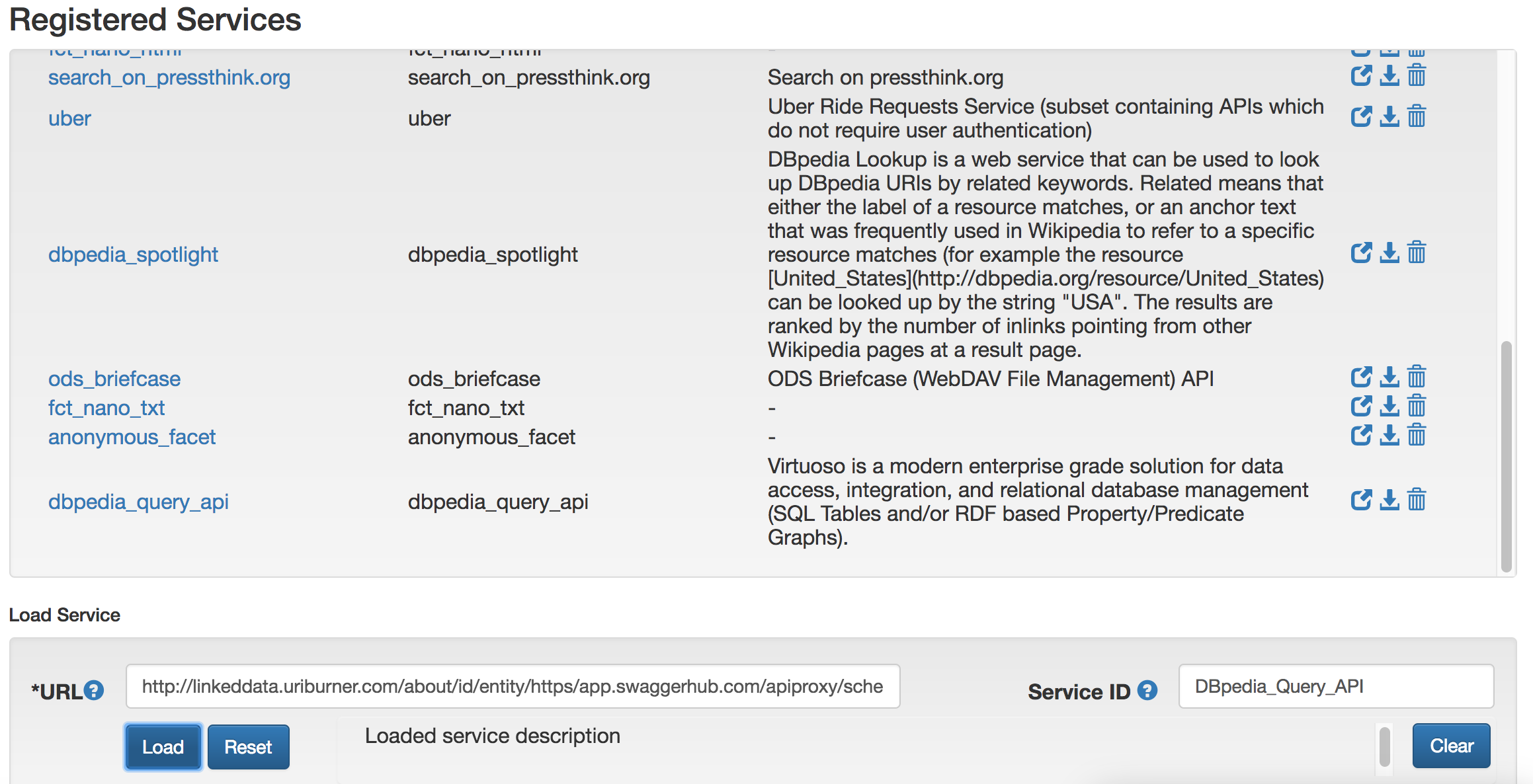Delete the anonymous_facet service
This screenshot has height=784, width=1533.
point(1417,436)
